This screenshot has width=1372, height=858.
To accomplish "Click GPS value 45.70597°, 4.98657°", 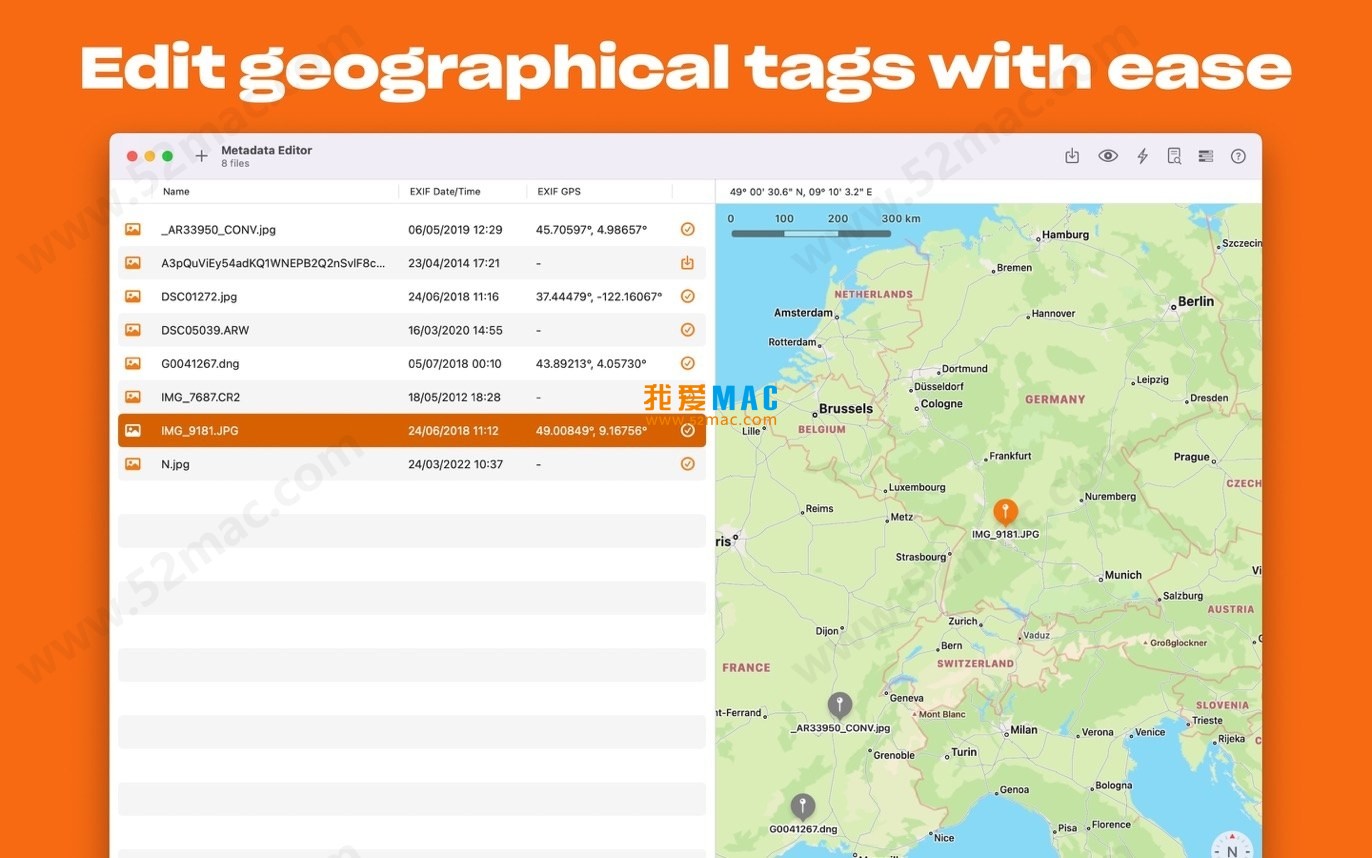I will (x=591, y=229).
